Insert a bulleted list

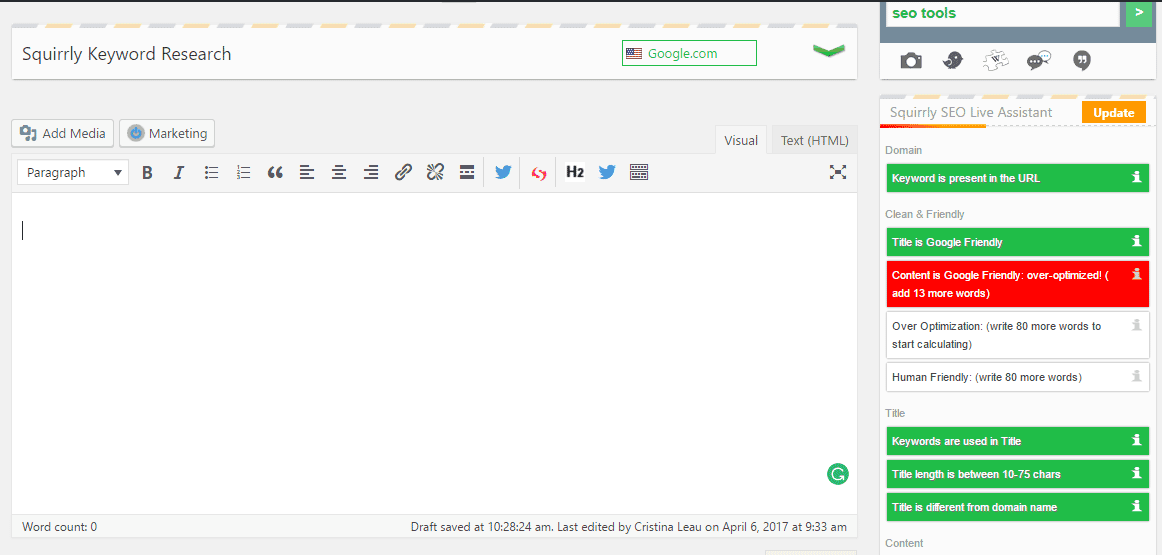pyautogui.click(x=211, y=173)
